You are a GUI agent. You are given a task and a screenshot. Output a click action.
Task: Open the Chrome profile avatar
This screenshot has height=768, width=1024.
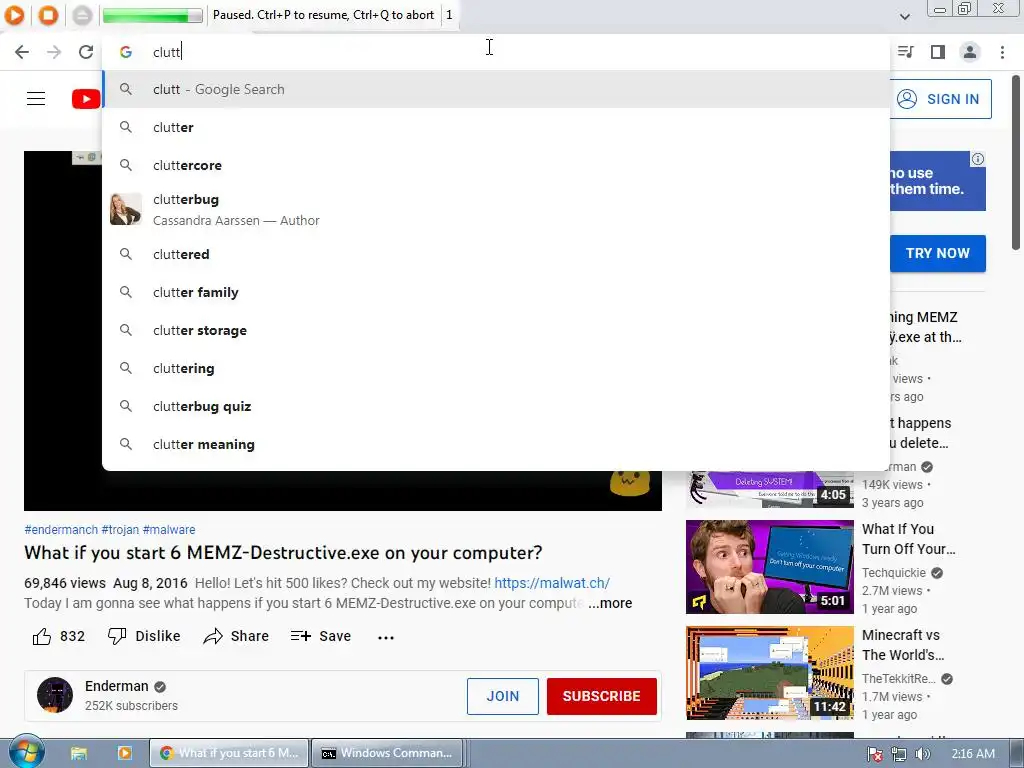coord(970,52)
